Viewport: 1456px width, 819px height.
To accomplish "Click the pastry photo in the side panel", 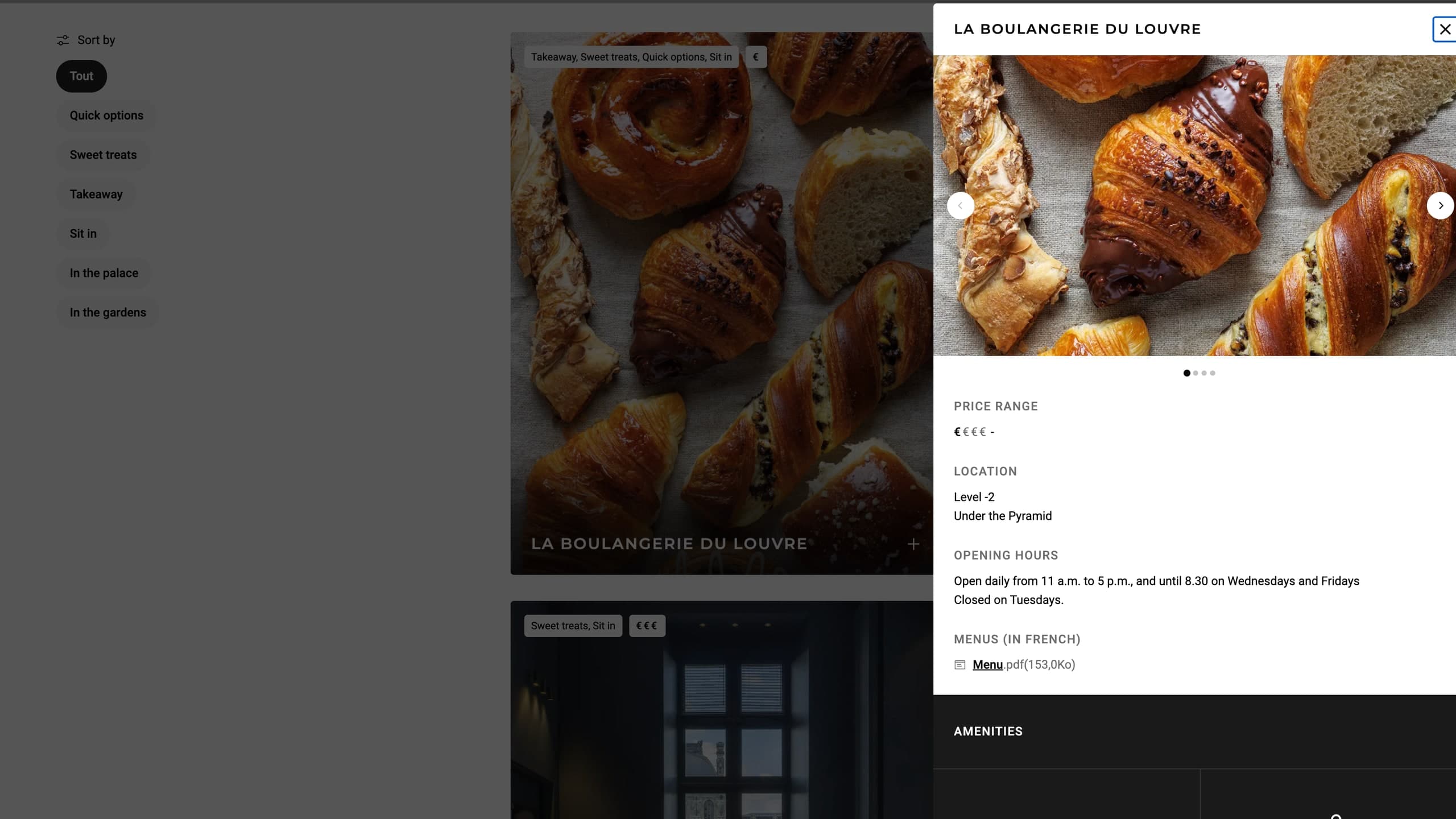I will (1194, 205).
